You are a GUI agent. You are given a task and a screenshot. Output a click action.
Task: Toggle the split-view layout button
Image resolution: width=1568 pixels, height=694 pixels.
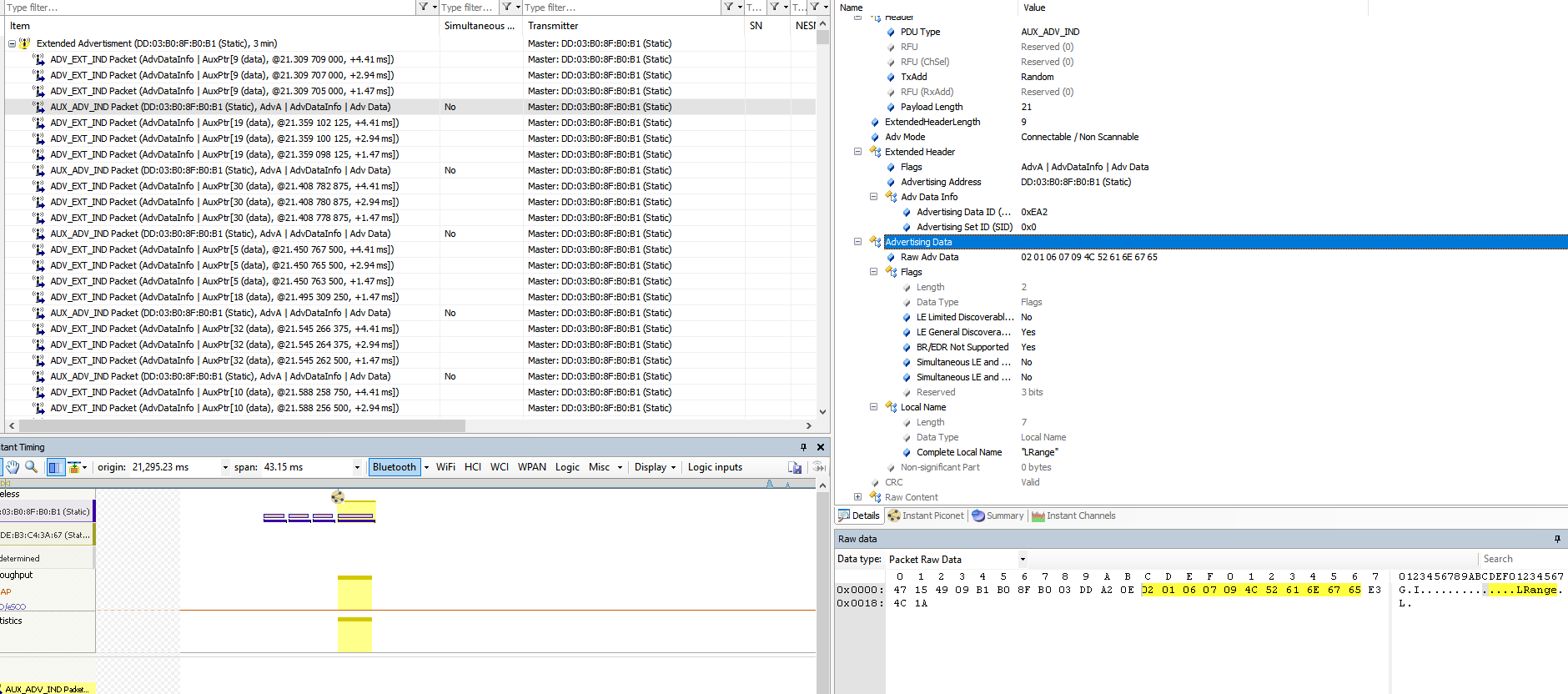[x=55, y=467]
